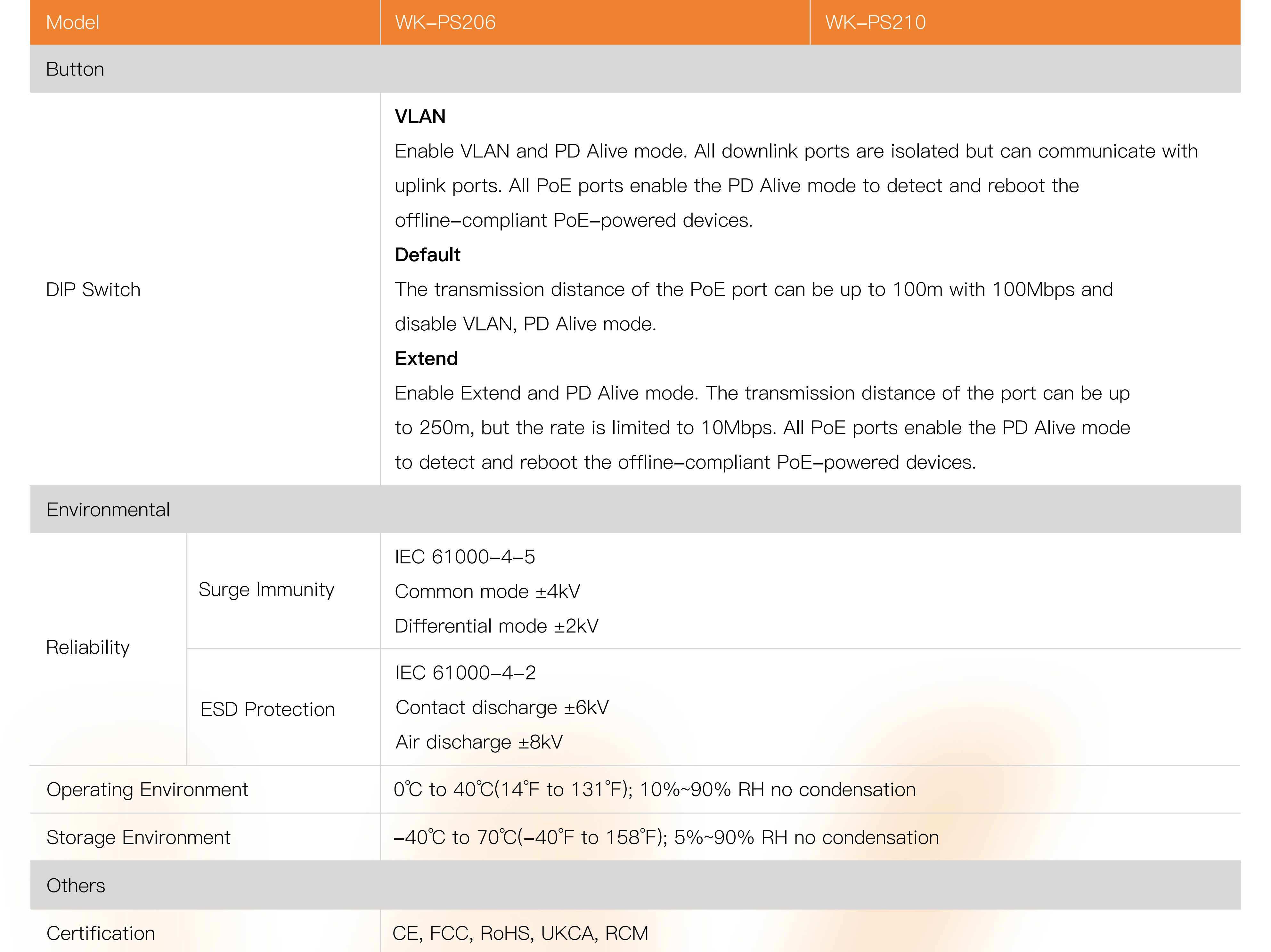Click the Certification label

[101, 932]
